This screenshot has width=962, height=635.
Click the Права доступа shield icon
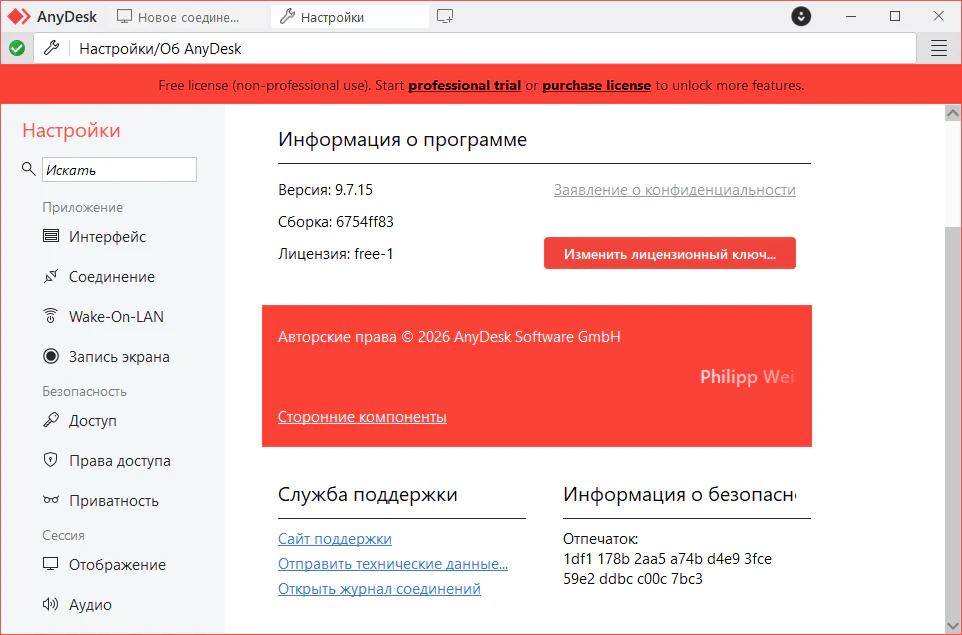point(51,460)
